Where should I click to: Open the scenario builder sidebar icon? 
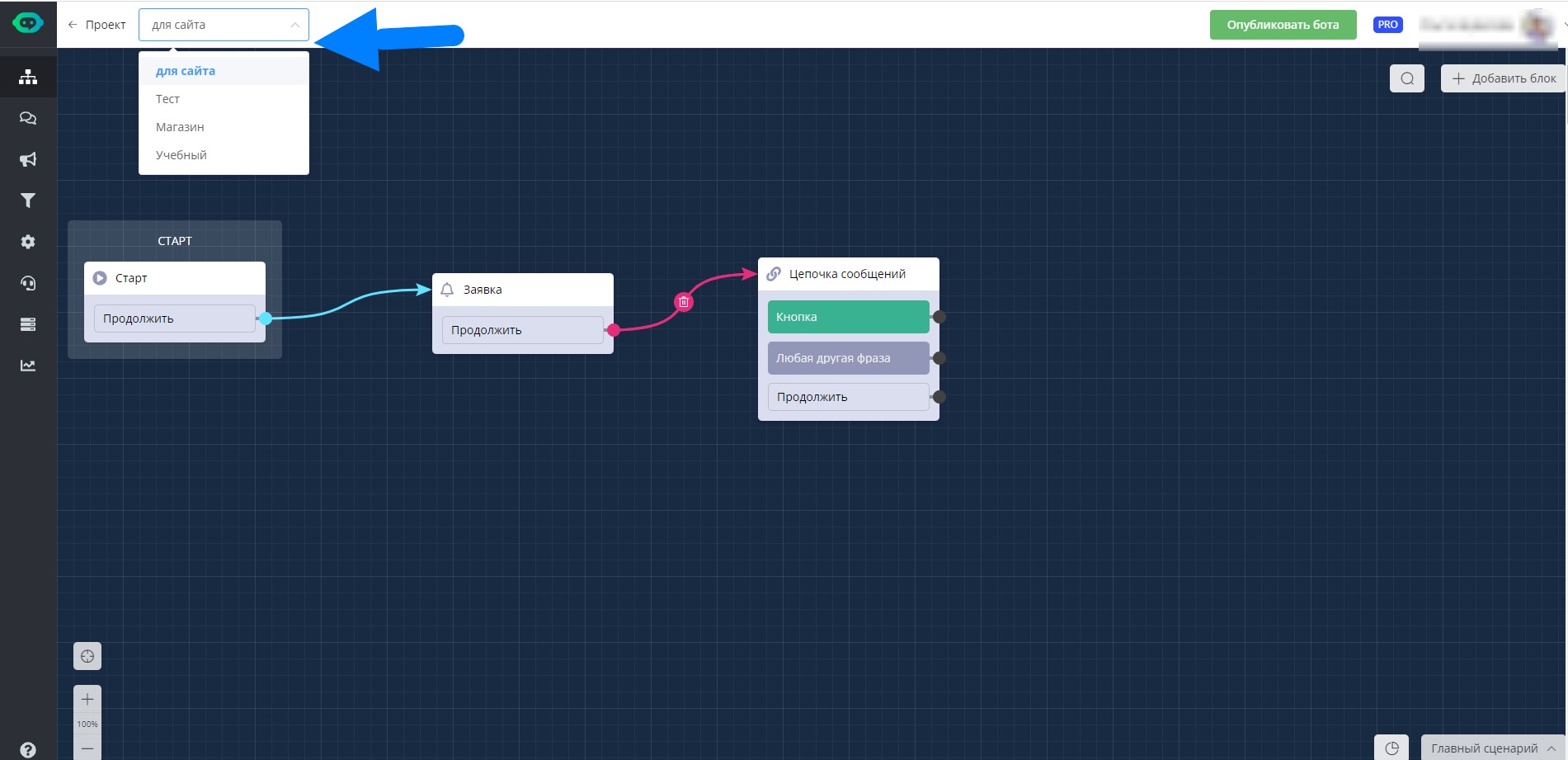[x=28, y=77]
